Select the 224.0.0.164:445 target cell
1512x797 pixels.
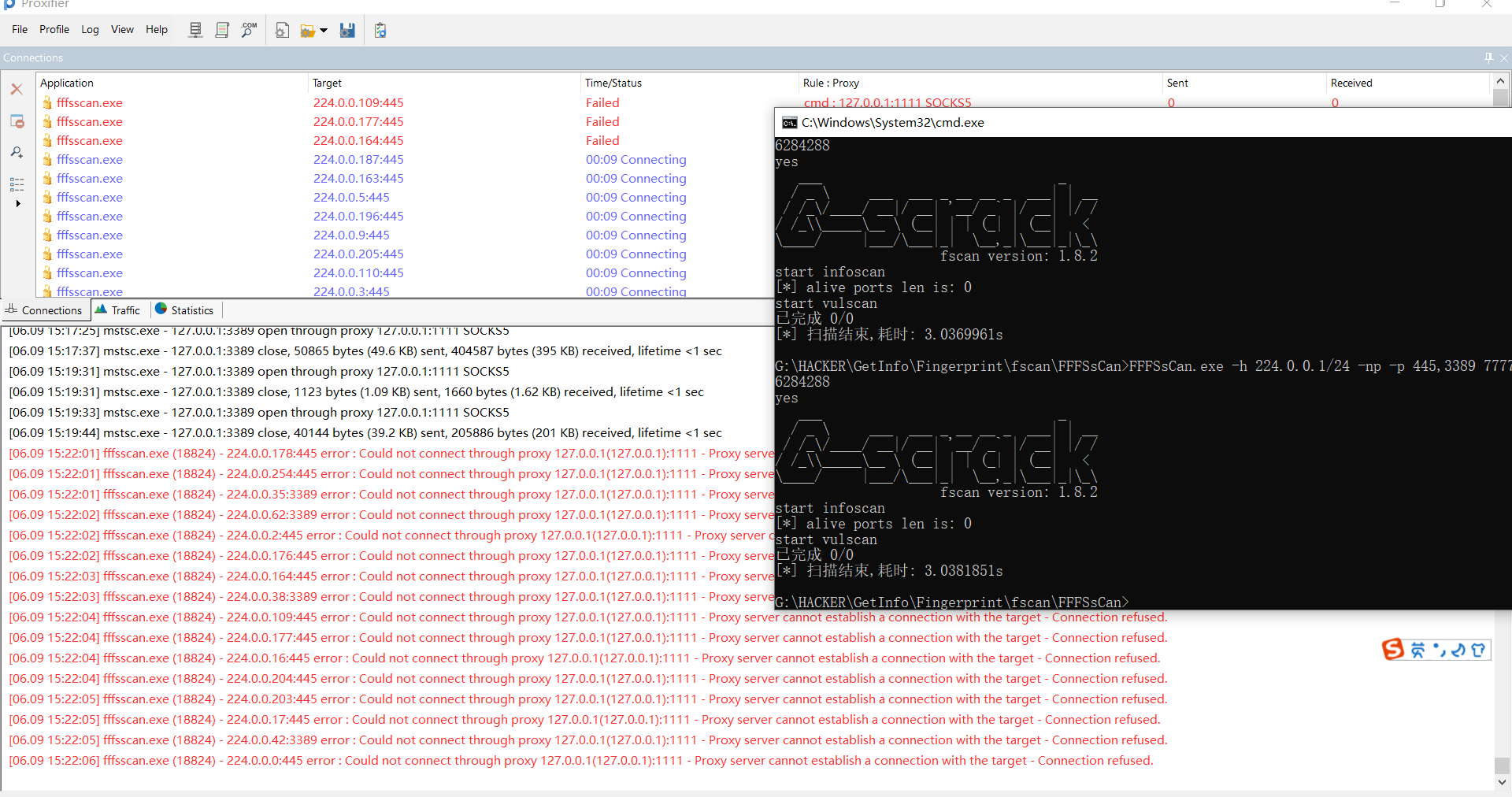(x=358, y=140)
